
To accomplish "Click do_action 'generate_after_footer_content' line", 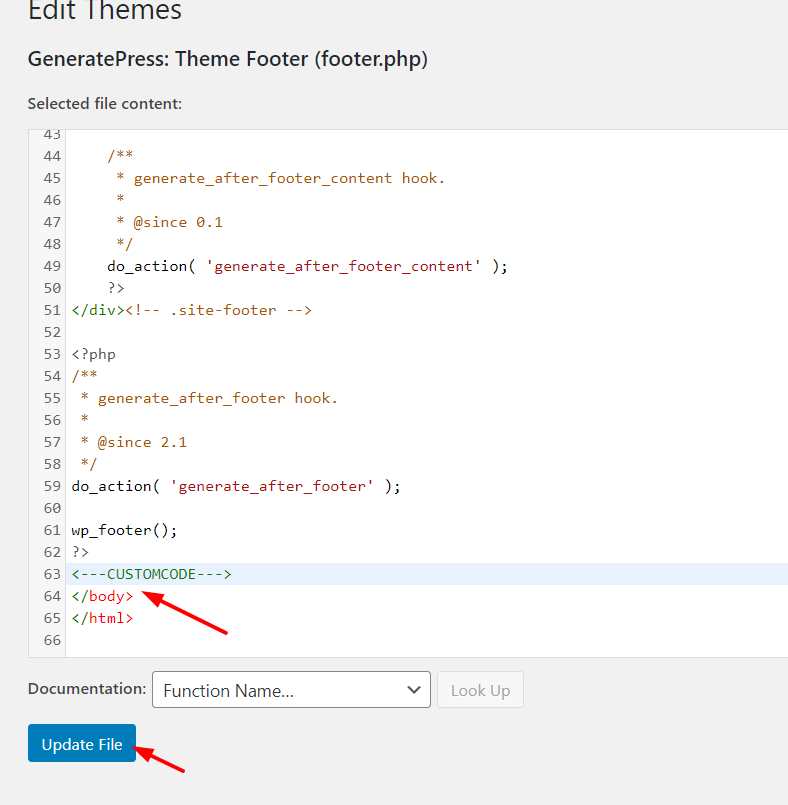I will coord(307,266).
